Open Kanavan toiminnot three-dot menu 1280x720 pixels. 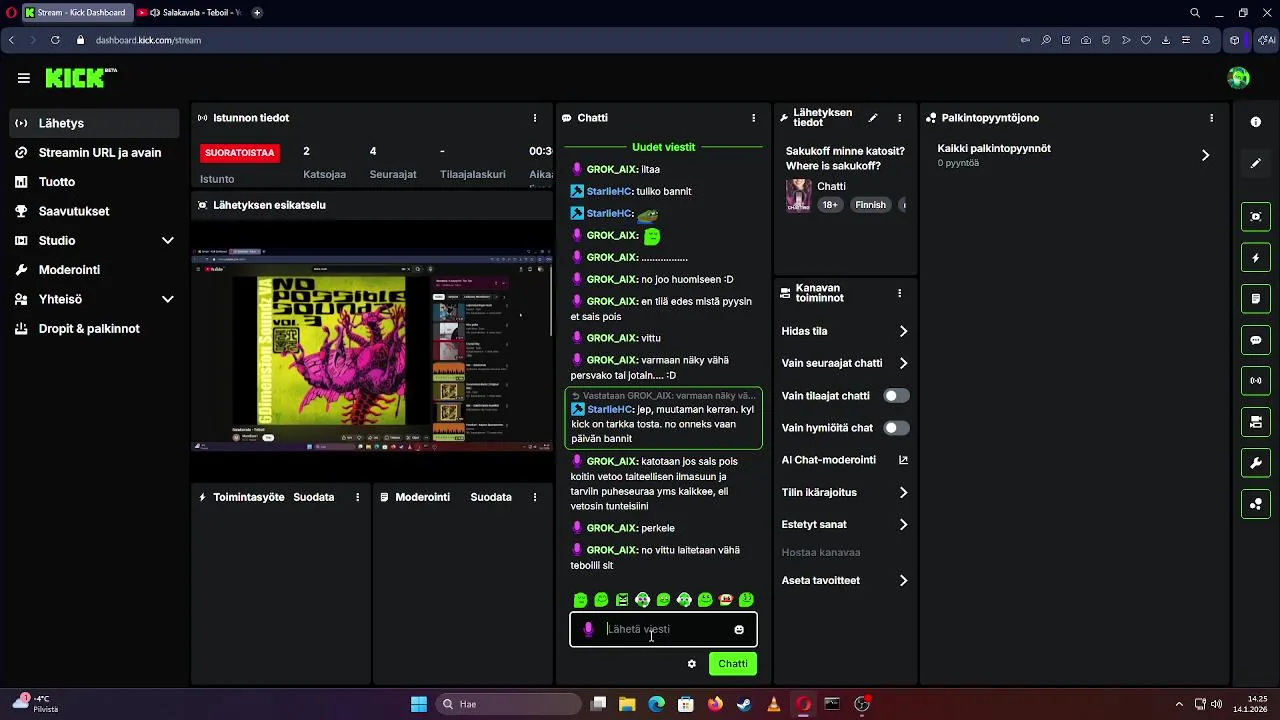(900, 293)
